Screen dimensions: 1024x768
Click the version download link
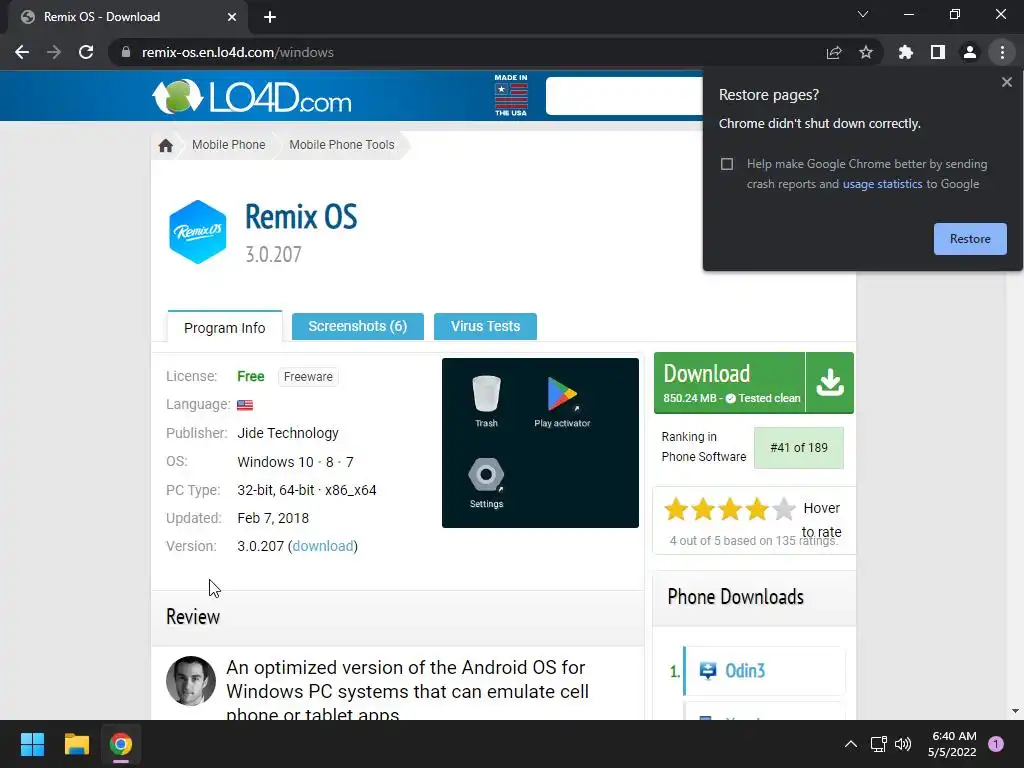coord(323,546)
